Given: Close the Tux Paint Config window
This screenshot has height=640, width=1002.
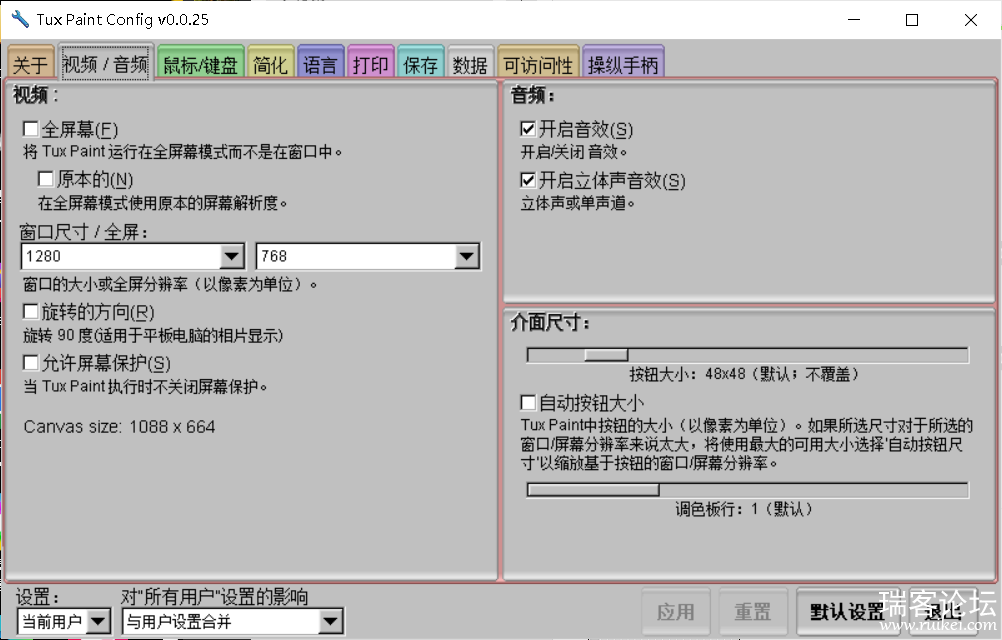Looking at the screenshot, I should (971, 20).
